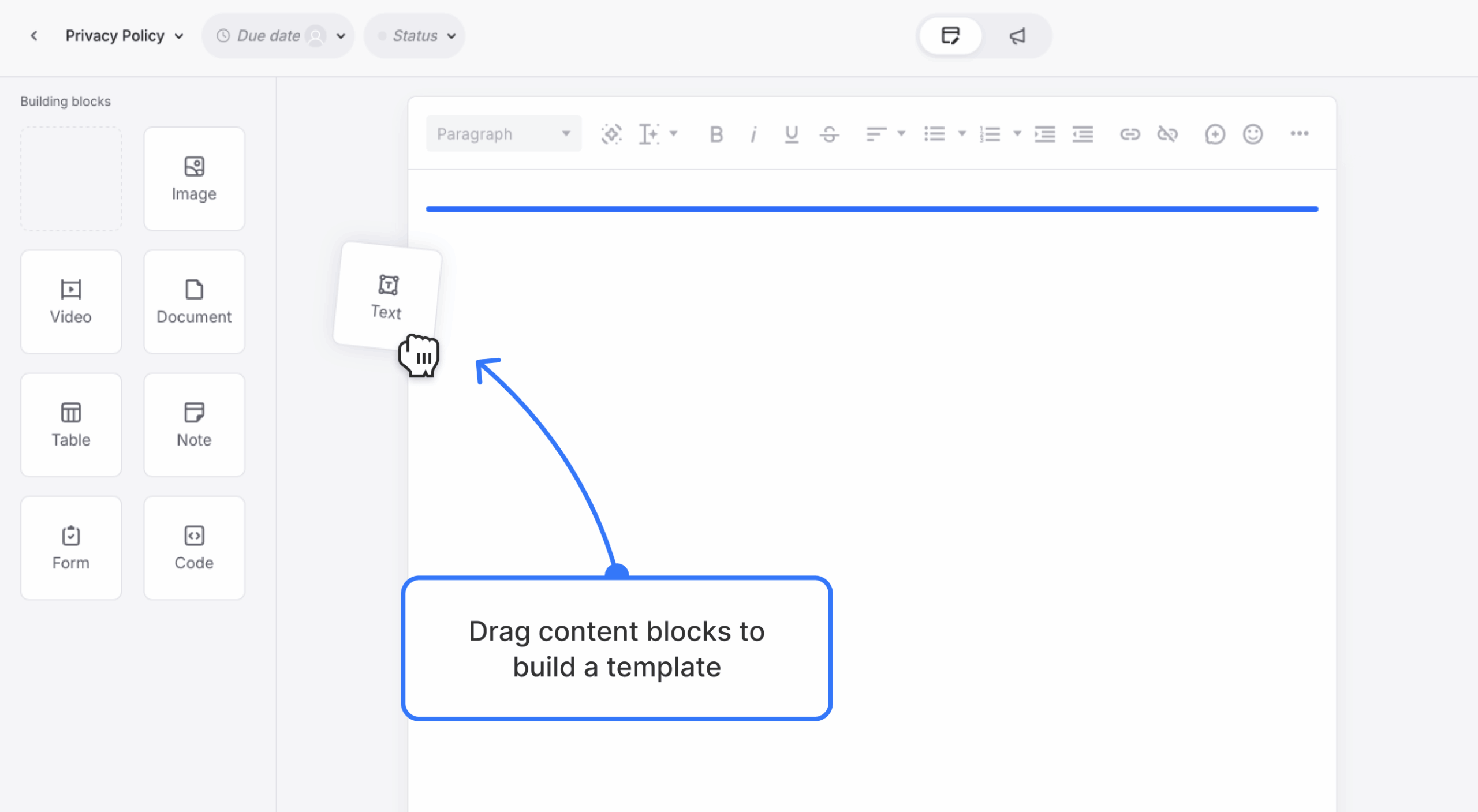This screenshot has width=1478, height=812.
Task: Expand the text alignment options arrow
Action: click(x=901, y=134)
